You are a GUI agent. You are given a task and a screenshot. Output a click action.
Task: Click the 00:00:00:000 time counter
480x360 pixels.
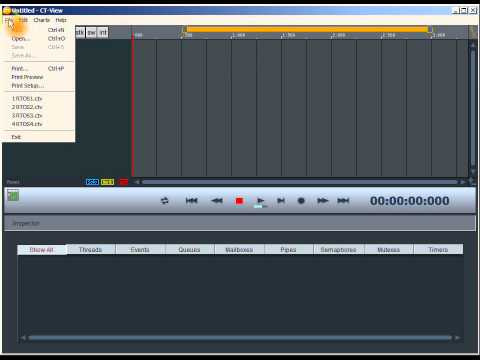[410, 201]
